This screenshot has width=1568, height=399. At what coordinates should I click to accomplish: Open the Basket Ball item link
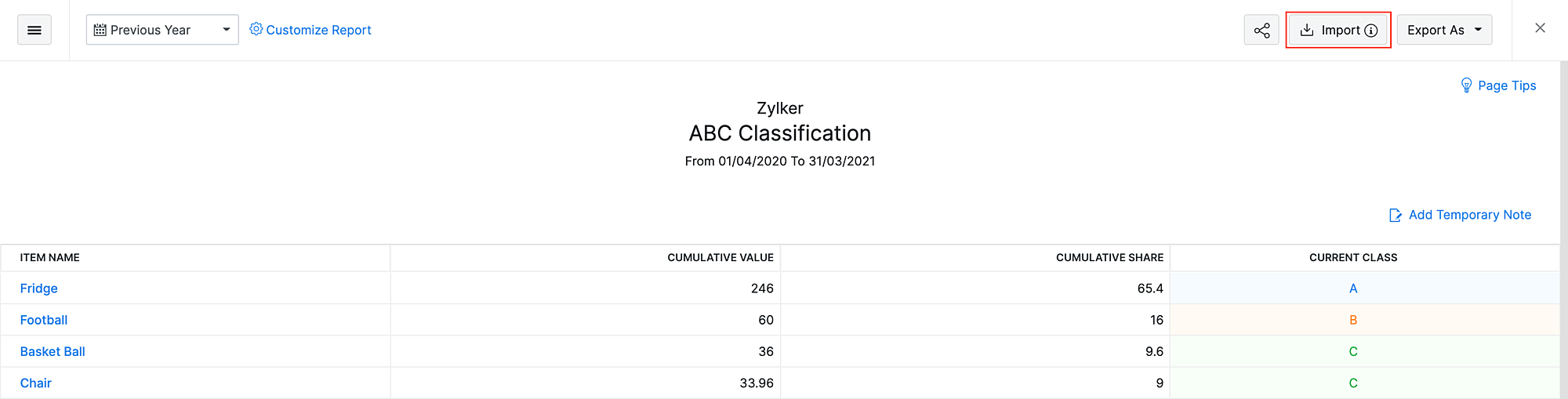[x=53, y=351]
